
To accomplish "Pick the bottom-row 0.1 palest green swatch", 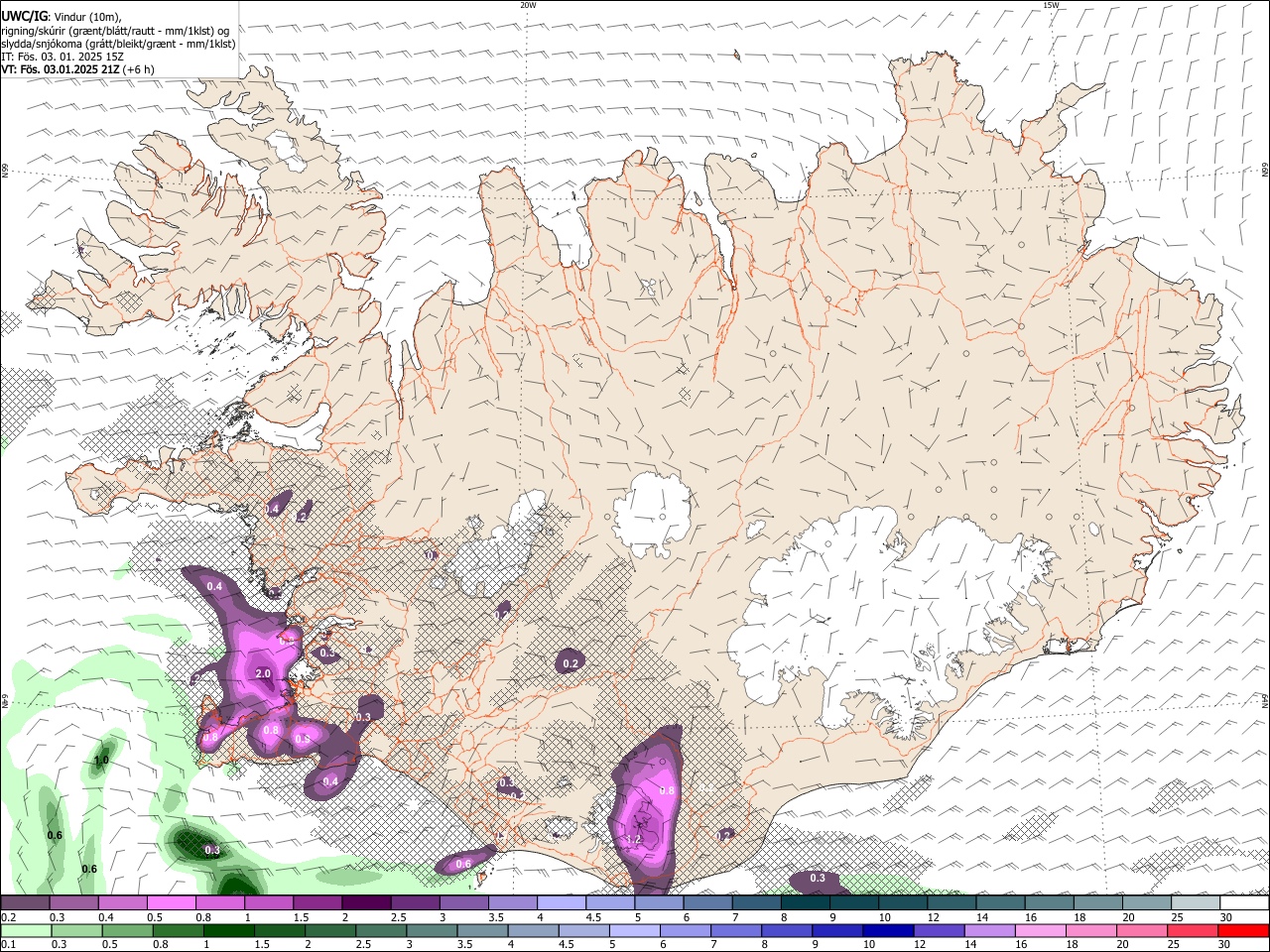I will click(25, 930).
